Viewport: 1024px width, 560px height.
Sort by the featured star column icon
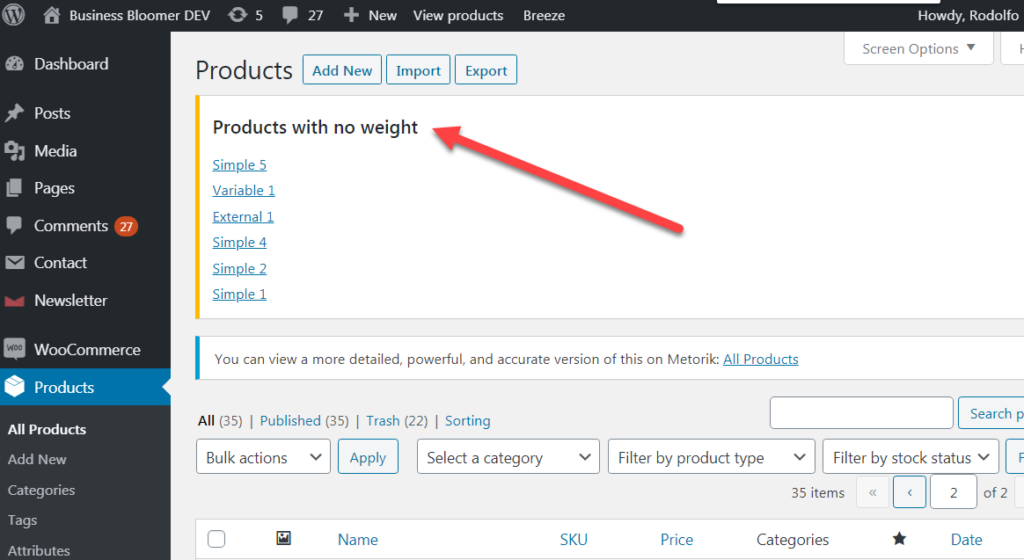click(899, 538)
